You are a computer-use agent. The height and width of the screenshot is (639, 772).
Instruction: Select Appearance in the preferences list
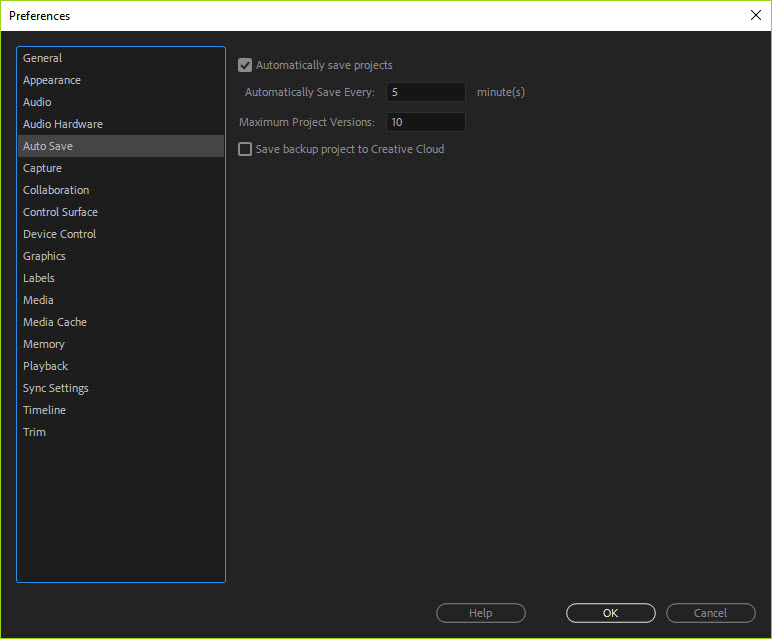click(x=52, y=80)
